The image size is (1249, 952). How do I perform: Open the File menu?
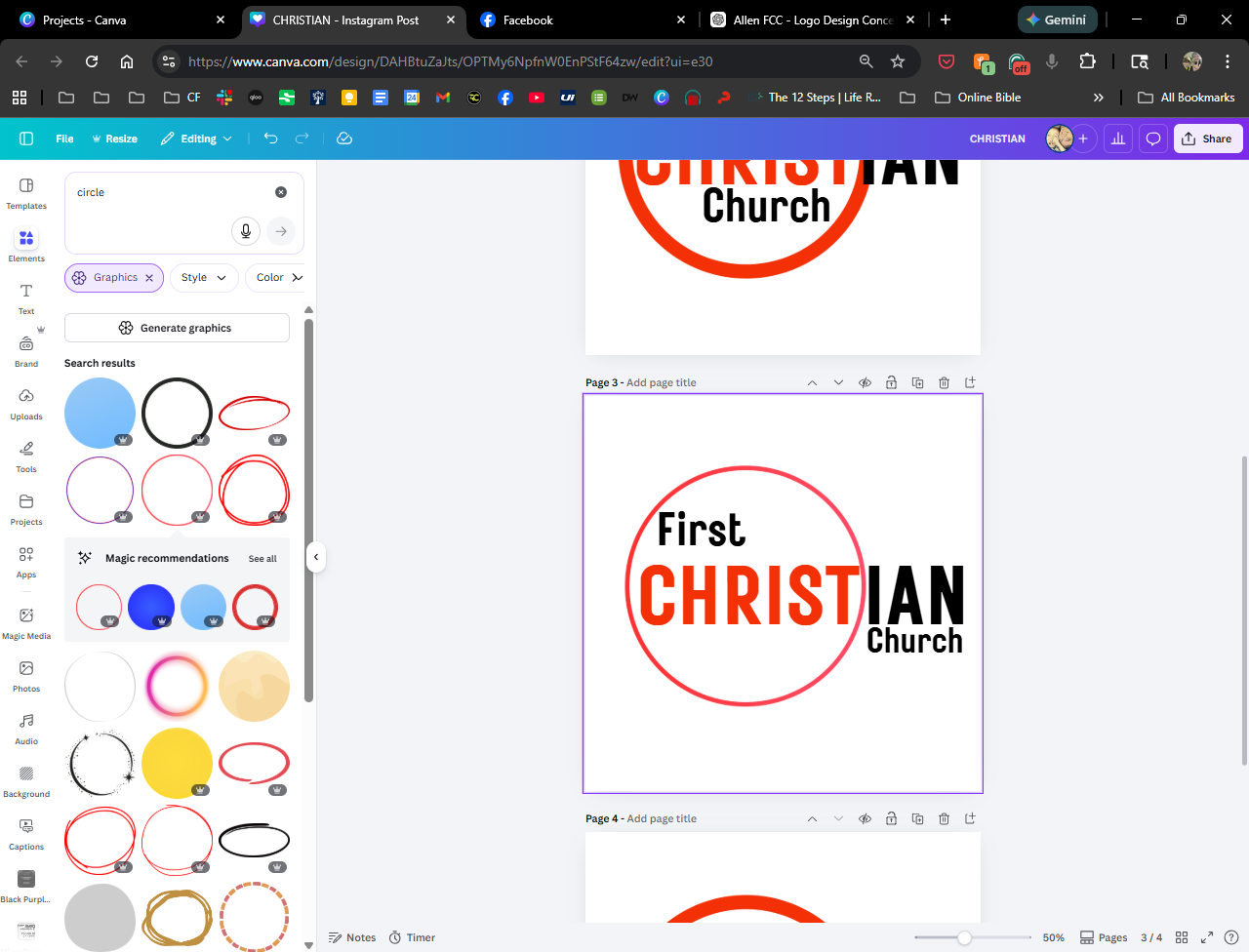click(64, 139)
